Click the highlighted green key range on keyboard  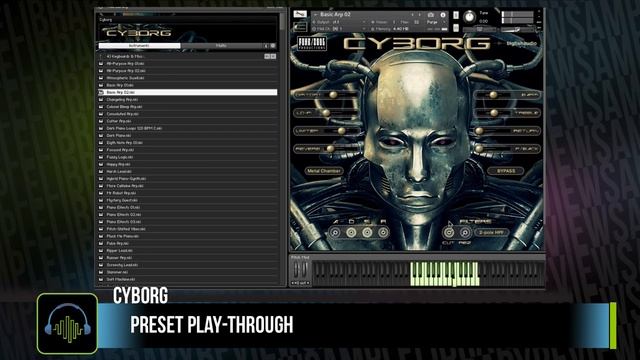444,274
